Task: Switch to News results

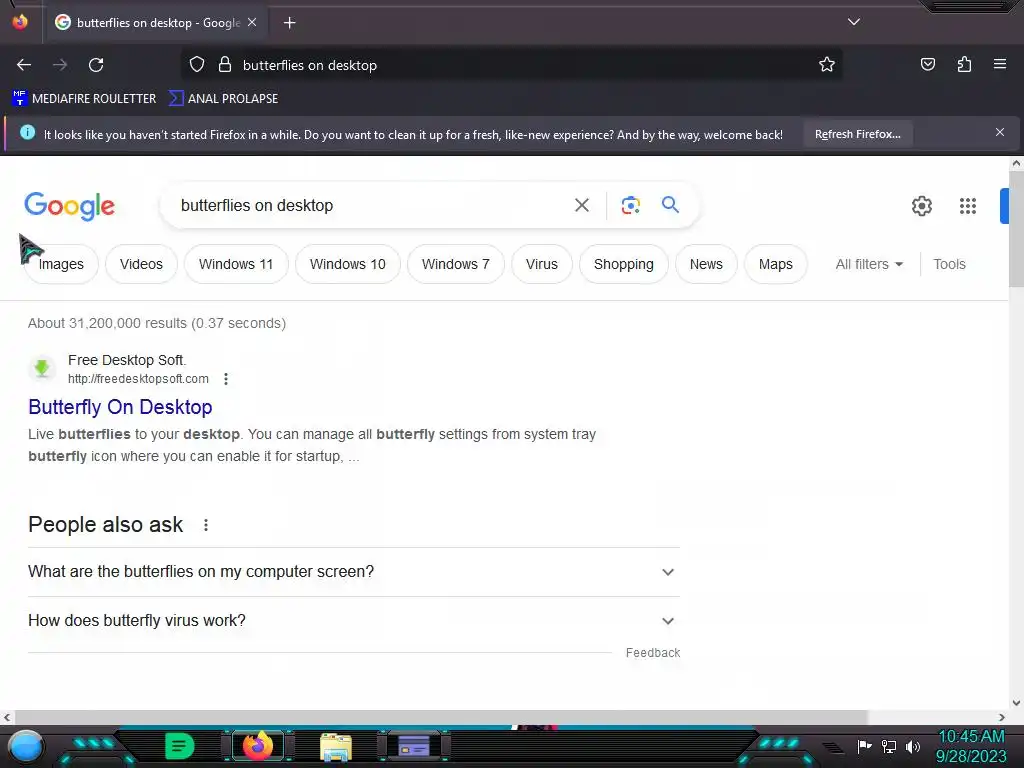Action: tap(706, 264)
